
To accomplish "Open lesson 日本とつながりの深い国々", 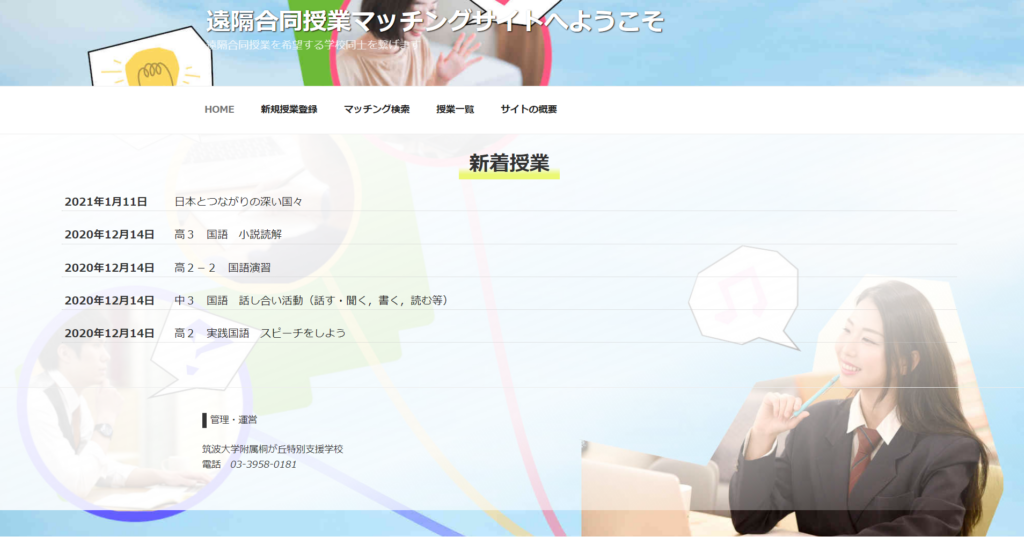I will click(238, 202).
